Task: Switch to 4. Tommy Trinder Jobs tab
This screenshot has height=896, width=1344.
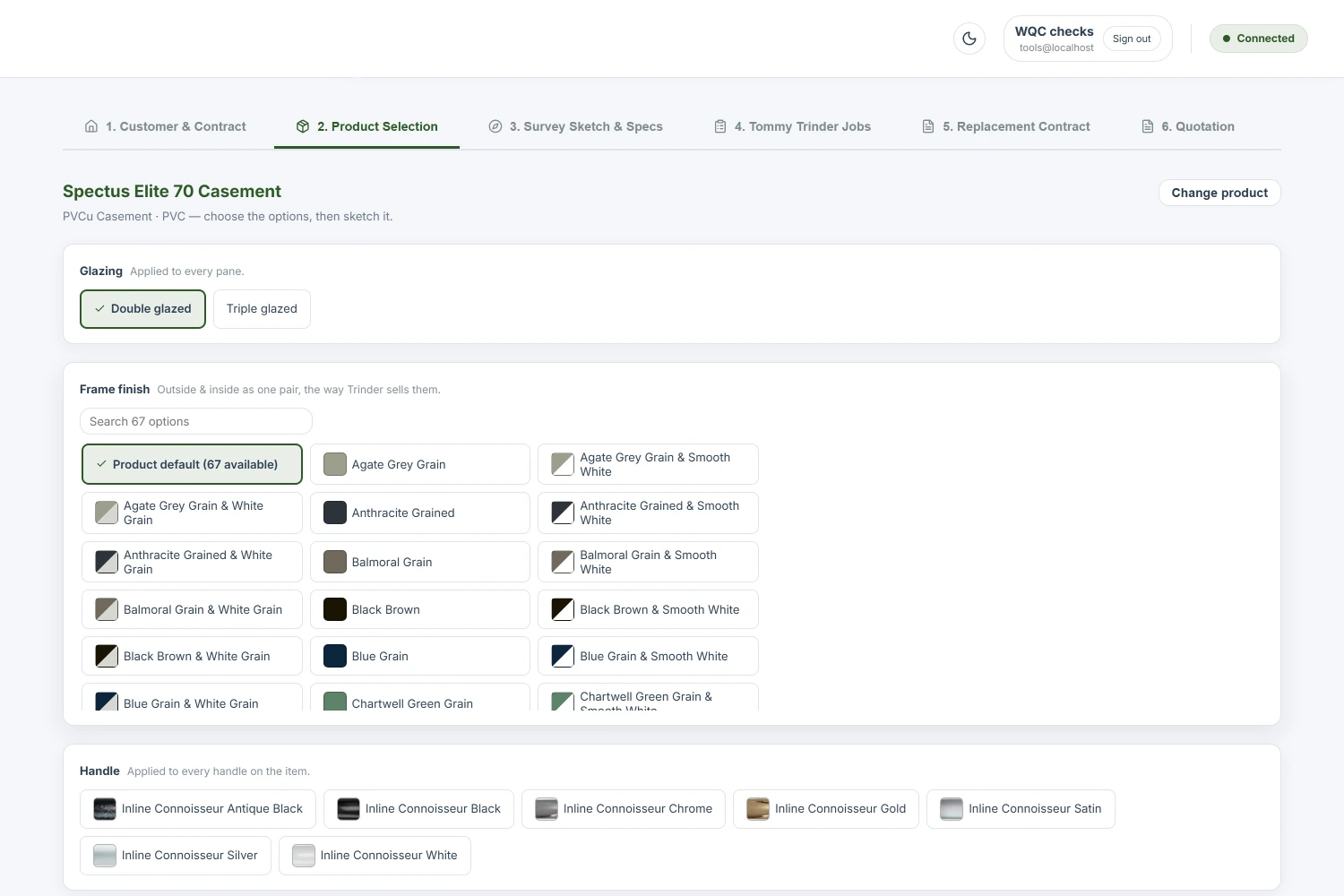Action: click(792, 126)
